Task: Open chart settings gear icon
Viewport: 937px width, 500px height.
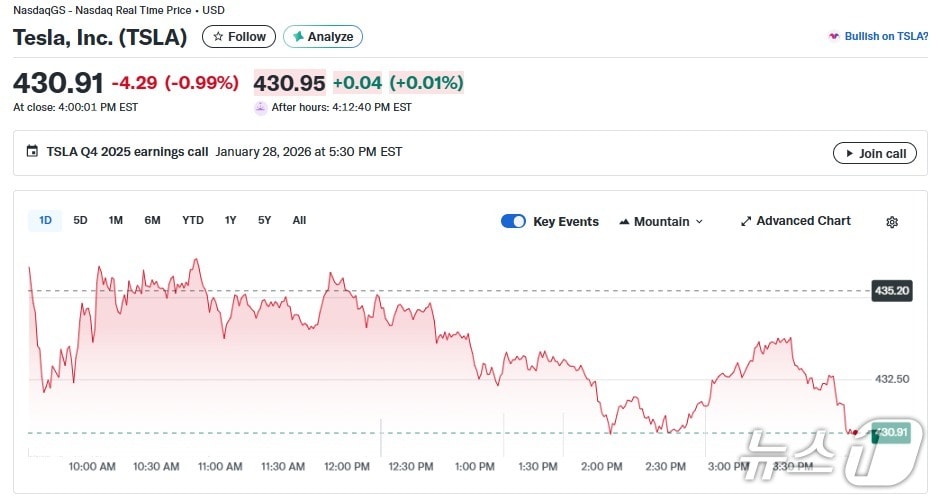Action: tap(892, 222)
